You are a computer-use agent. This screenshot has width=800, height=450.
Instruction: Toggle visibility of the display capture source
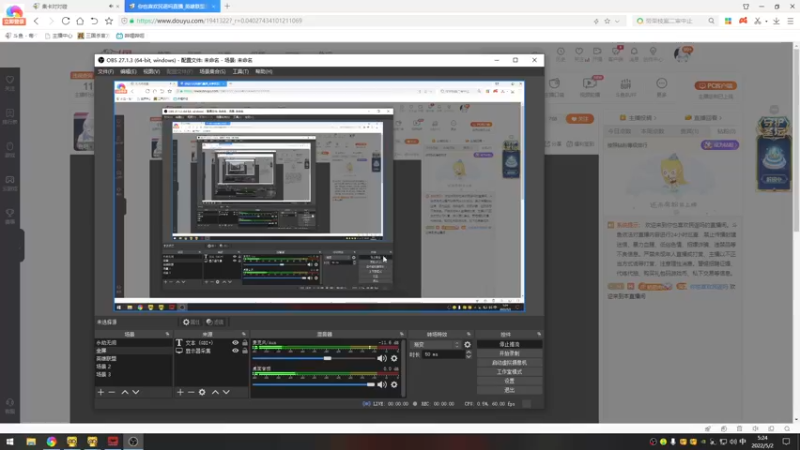click(x=235, y=351)
